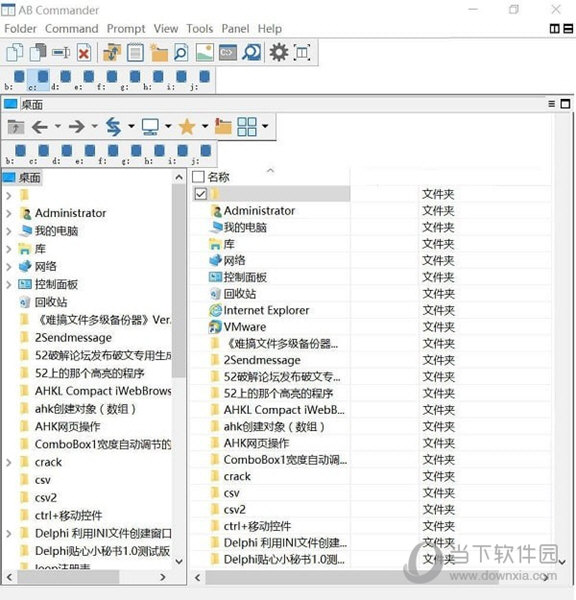The height and width of the screenshot is (600, 576).
Task: Click the Full screen brackets icon
Action: click(302, 52)
